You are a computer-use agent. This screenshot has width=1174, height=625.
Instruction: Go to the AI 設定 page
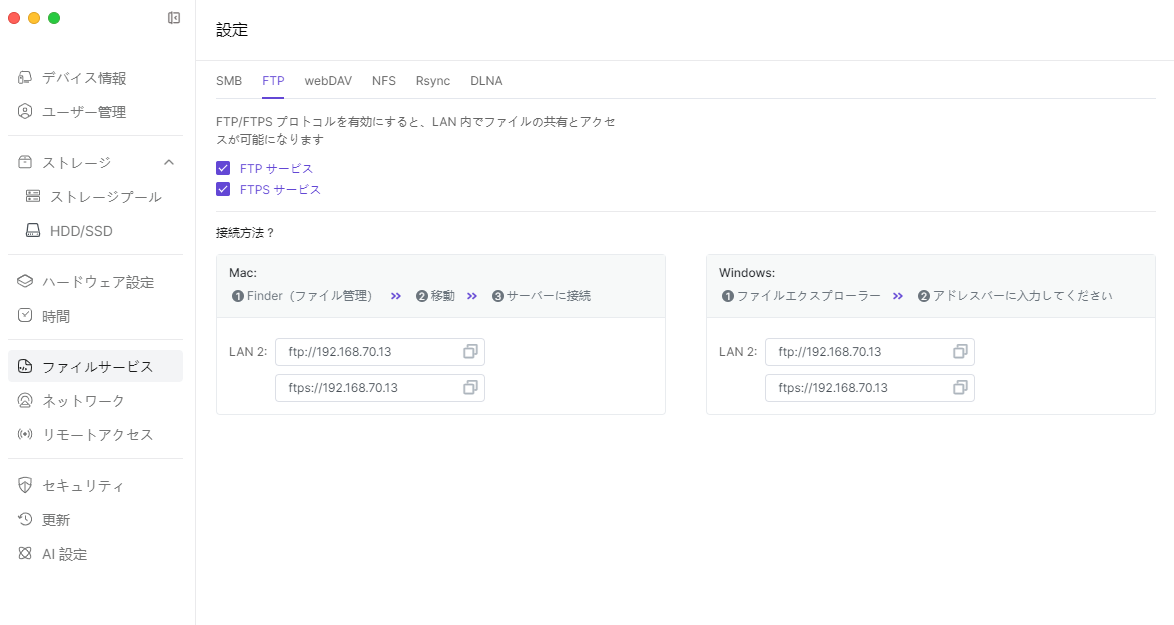pos(64,554)
